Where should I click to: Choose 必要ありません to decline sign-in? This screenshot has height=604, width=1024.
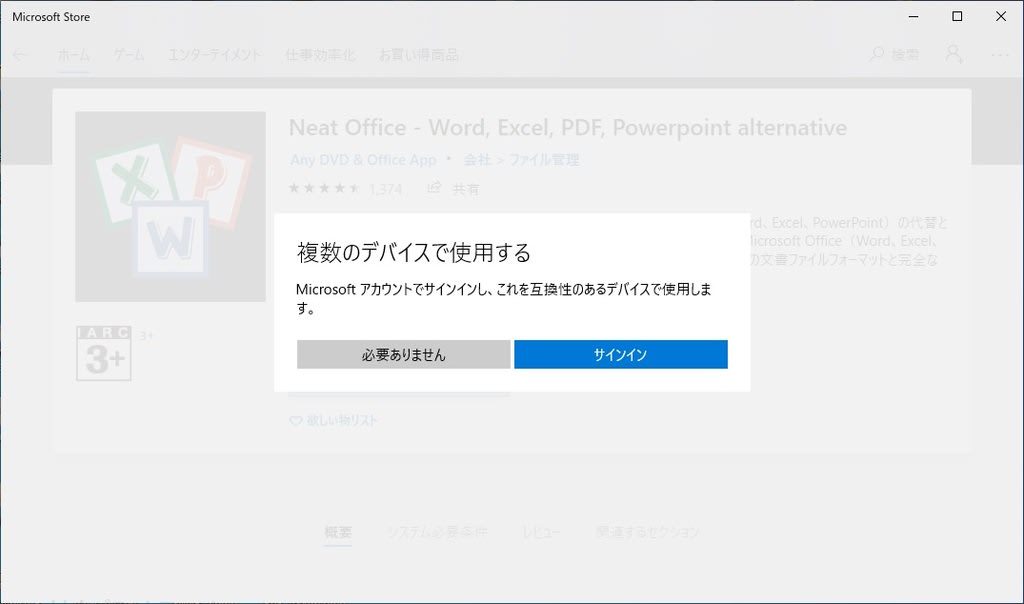pos(404,354)
